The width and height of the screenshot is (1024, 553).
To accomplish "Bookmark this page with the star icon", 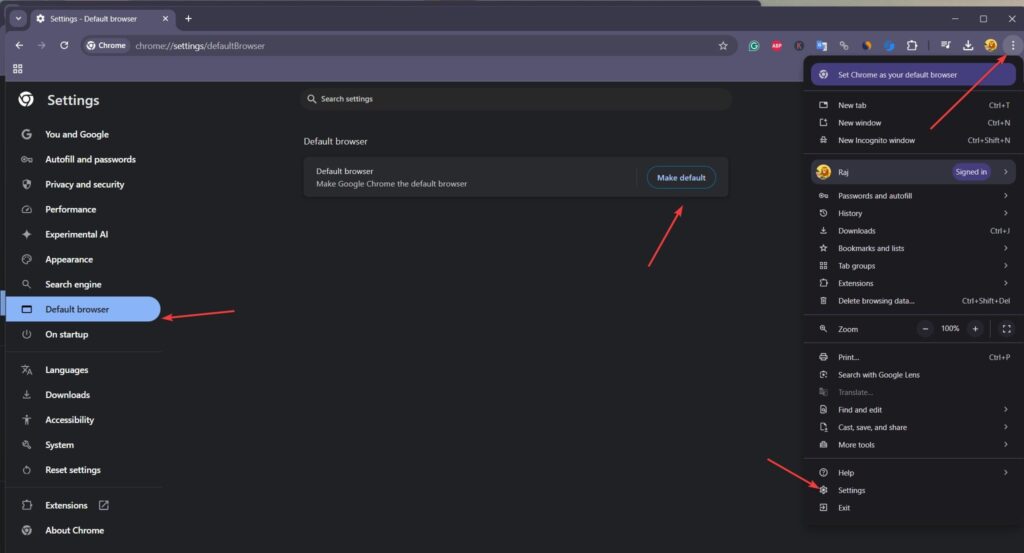I will 723,46.
